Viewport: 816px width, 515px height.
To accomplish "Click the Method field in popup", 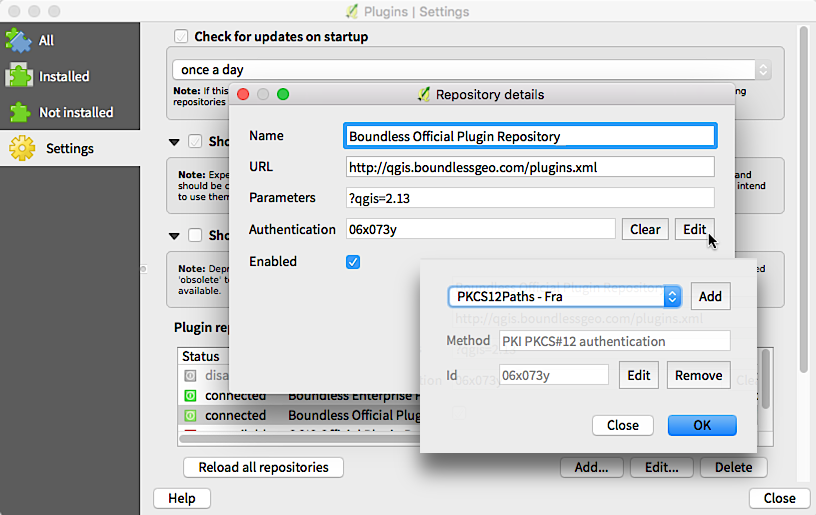I will point(615,341).
